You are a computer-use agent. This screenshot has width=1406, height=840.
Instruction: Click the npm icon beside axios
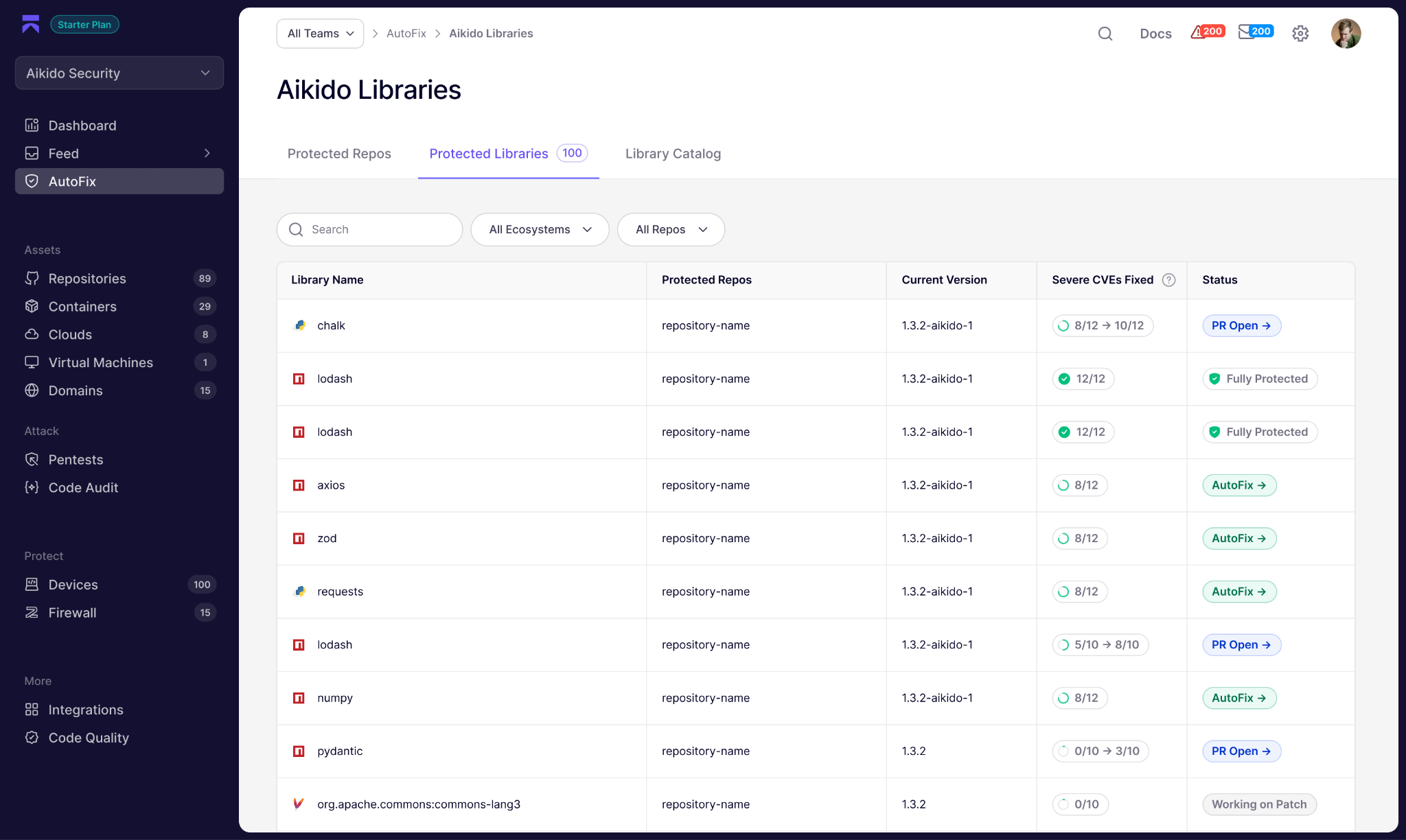pyautogui.click(x=299, y=485)
